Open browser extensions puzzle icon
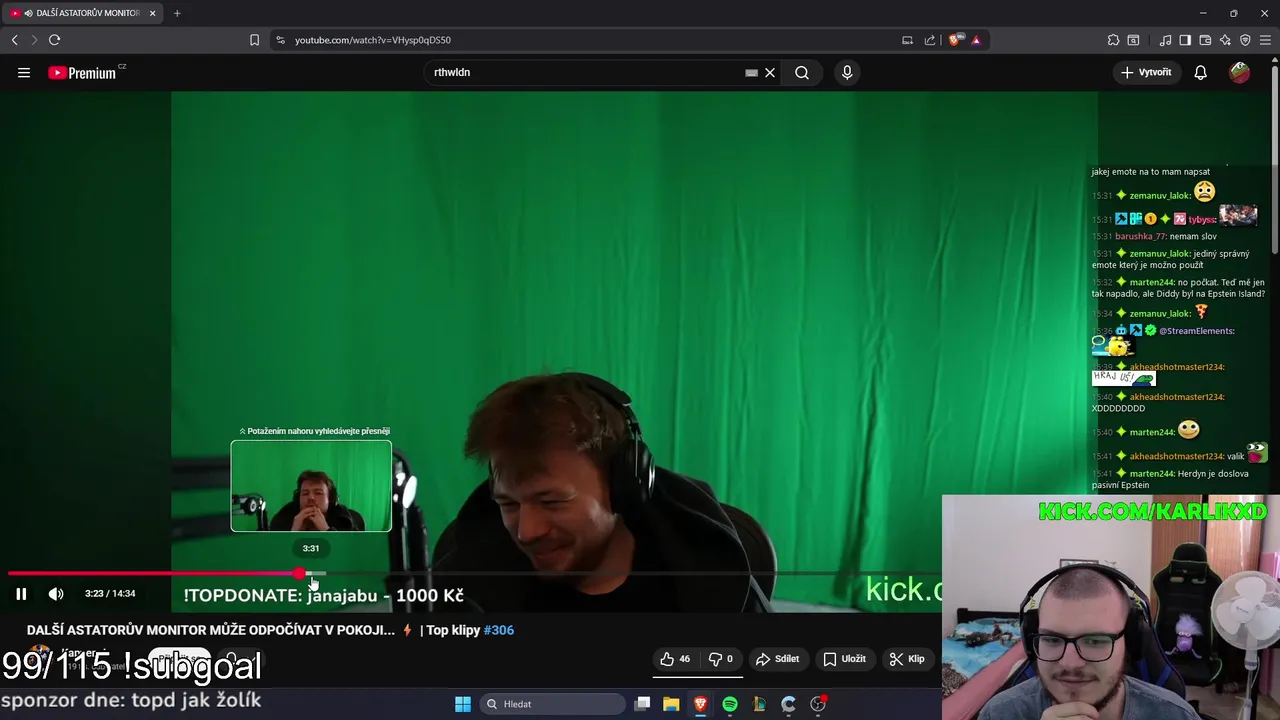The height and width of the screenshot is (720, 1280). 1113,40
